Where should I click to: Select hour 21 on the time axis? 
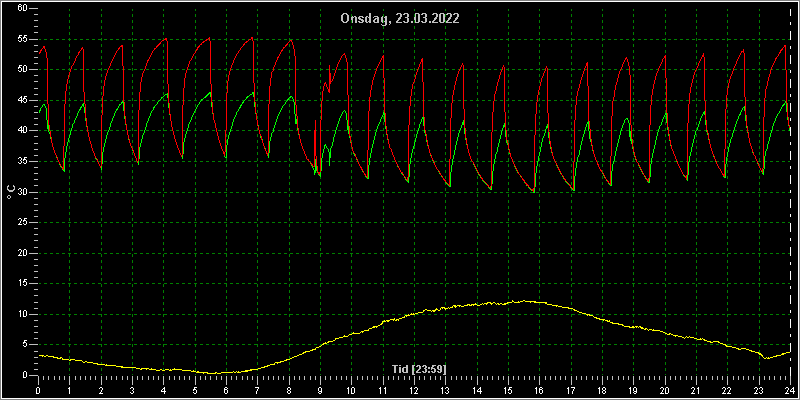[696, 390]
